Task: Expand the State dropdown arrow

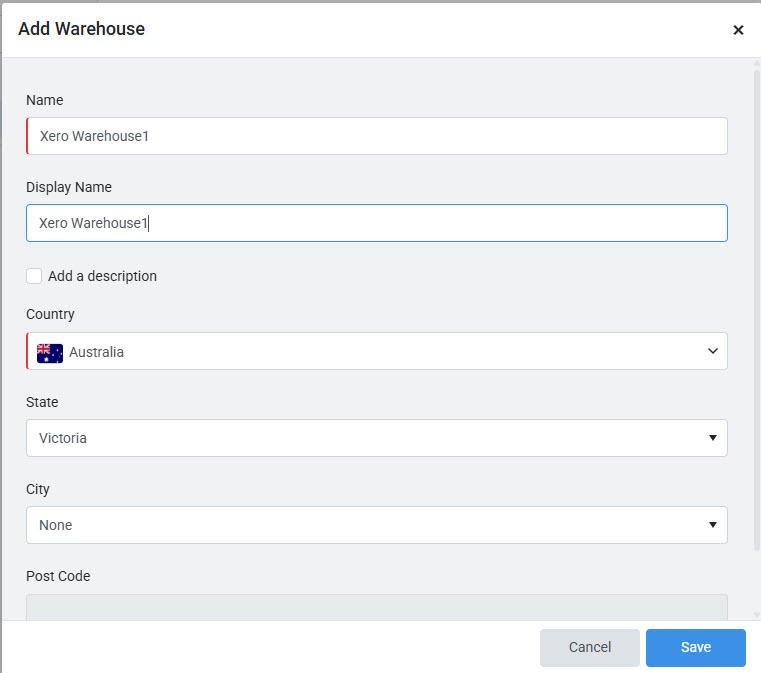Action: (712, 438)
